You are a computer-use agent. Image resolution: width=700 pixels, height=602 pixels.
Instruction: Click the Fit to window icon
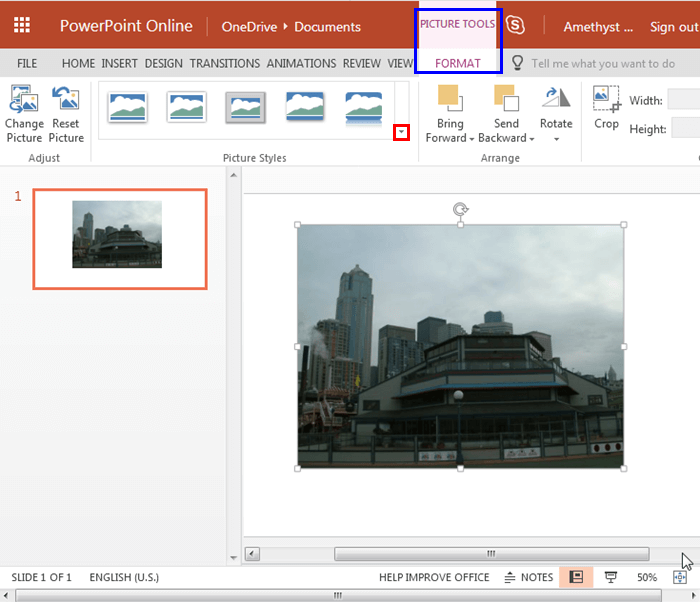(x=680, y=577)
